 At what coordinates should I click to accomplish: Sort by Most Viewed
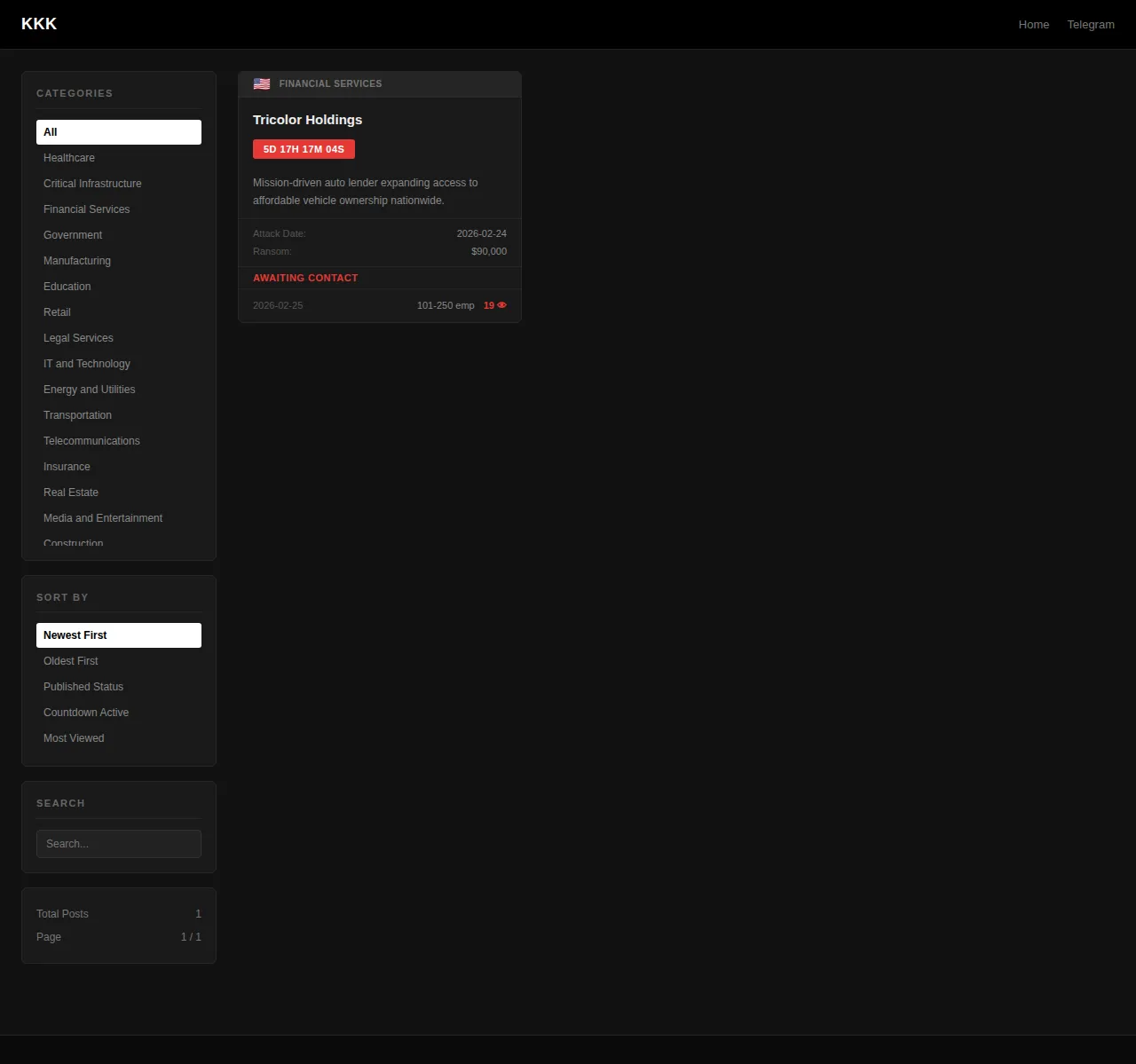coord(74,738)
